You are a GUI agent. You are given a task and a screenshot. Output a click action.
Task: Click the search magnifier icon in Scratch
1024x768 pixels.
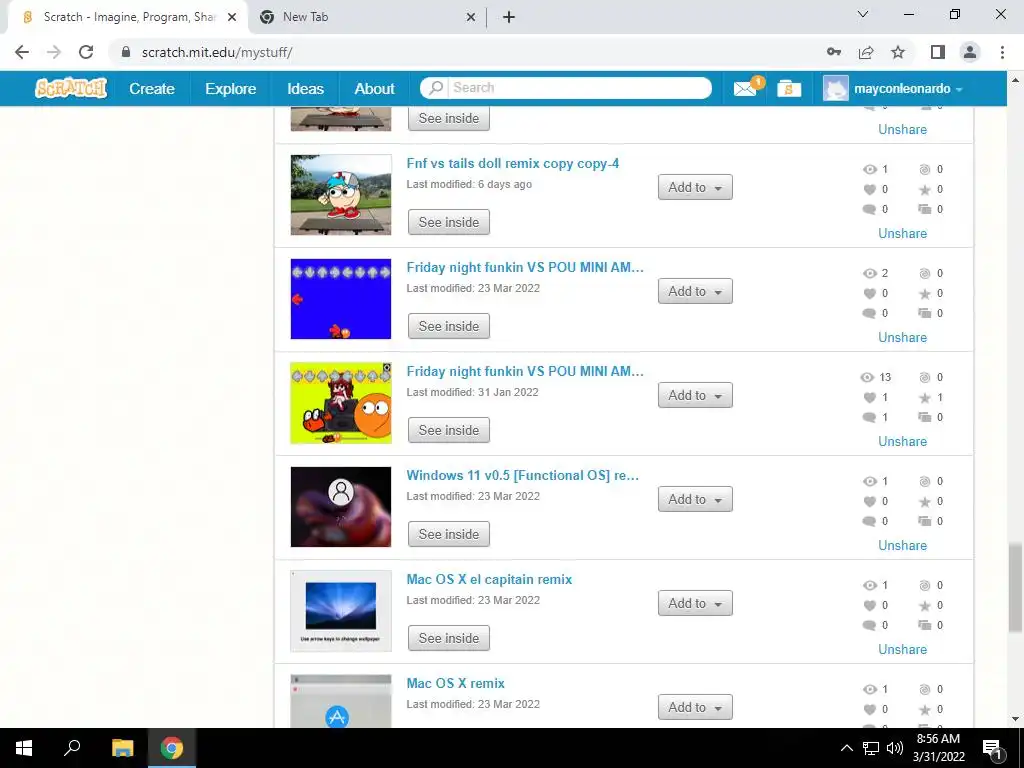pos(436,88)
